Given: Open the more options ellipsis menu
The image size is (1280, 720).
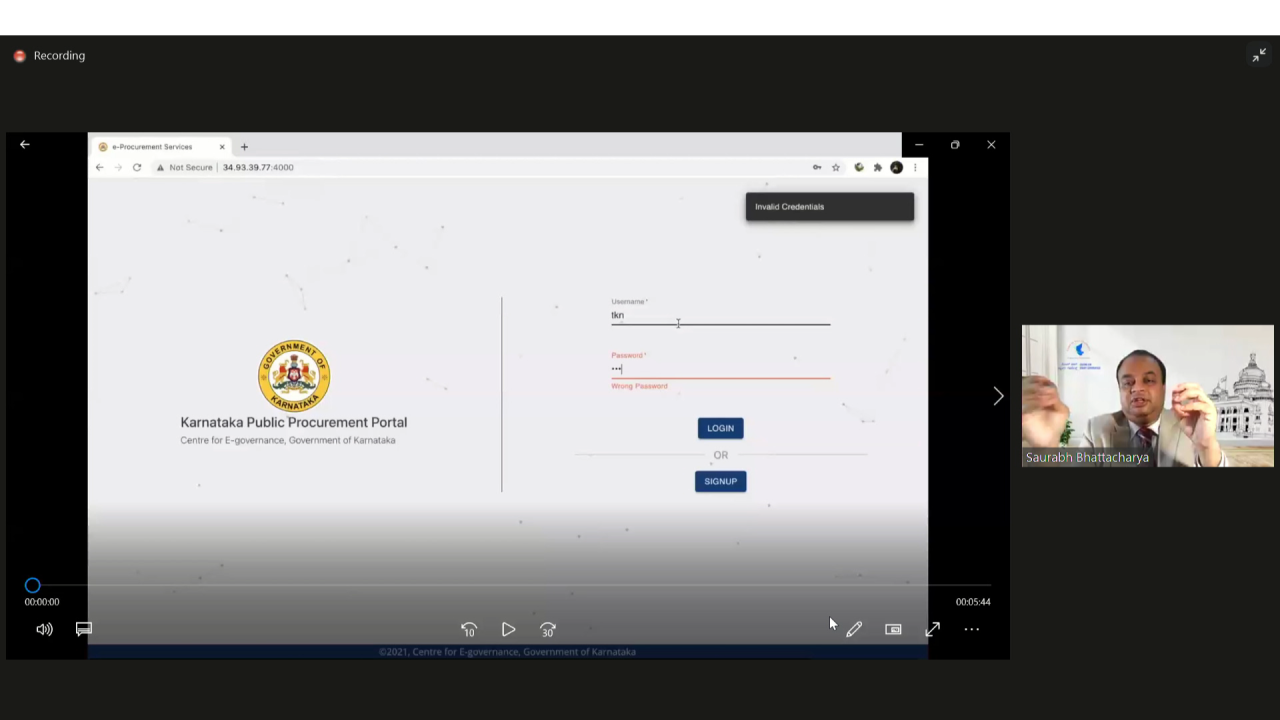Looking at the screenshot, I should click(971, 629).
